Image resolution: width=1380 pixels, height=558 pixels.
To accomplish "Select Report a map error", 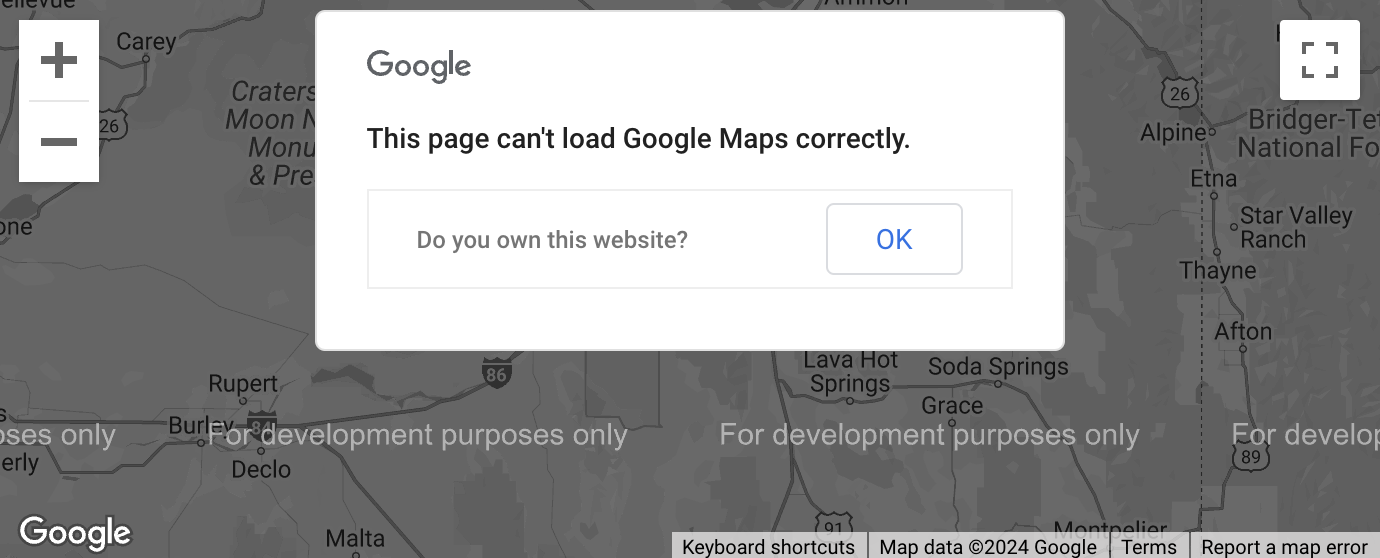I will click(x=1284, y=547).
